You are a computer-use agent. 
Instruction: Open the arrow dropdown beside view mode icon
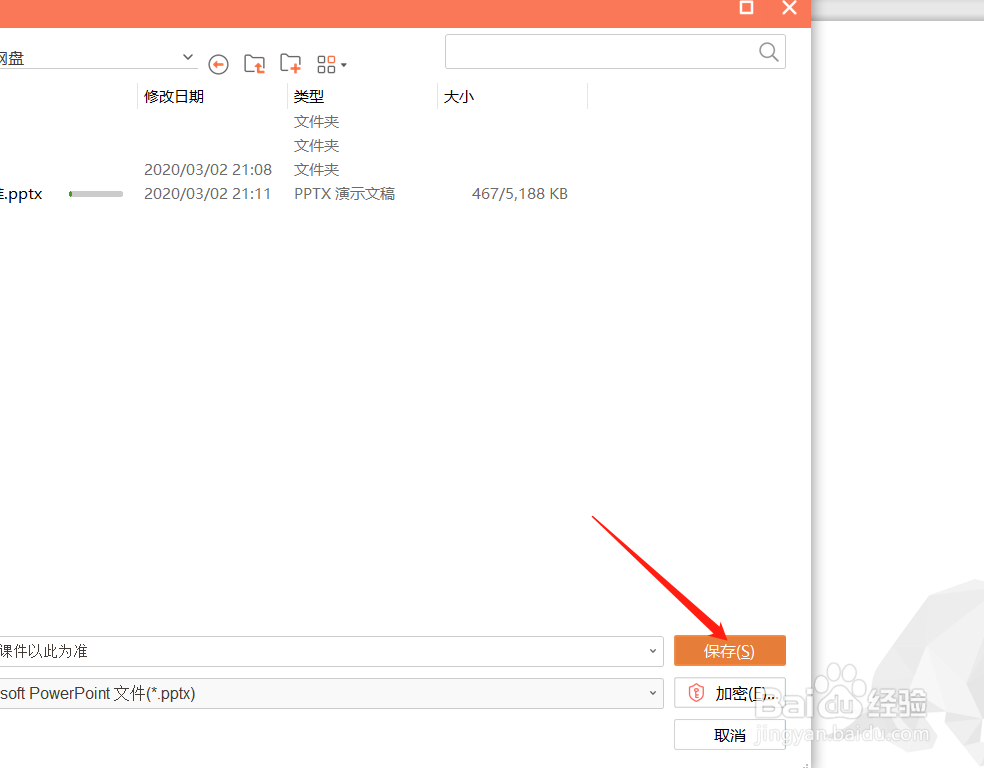342,64
